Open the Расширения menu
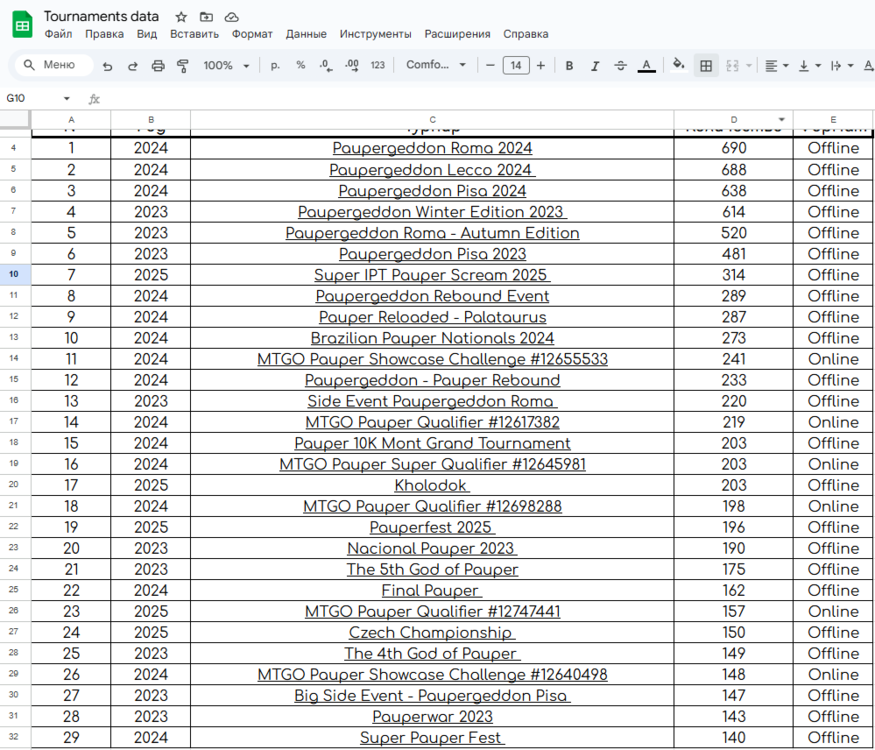Viewport: 875px width, 750px height. (x=457, y=34)
